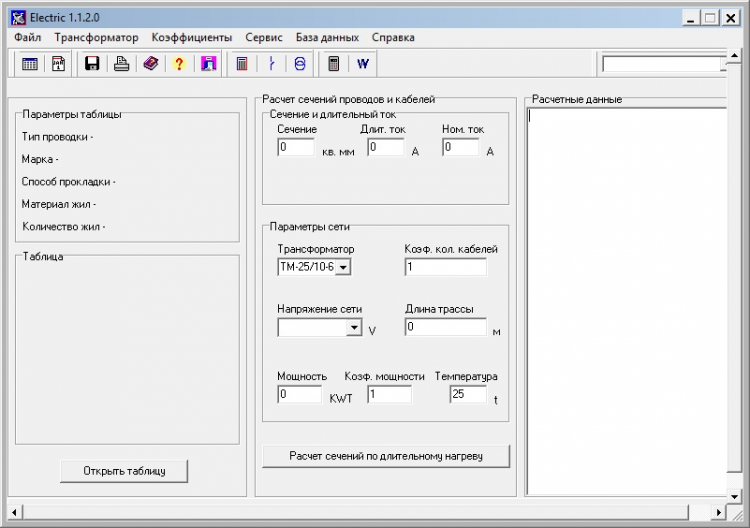Click inside the Расчетные данные text area
Screen dimensions: 750x528
coord(627,301)
